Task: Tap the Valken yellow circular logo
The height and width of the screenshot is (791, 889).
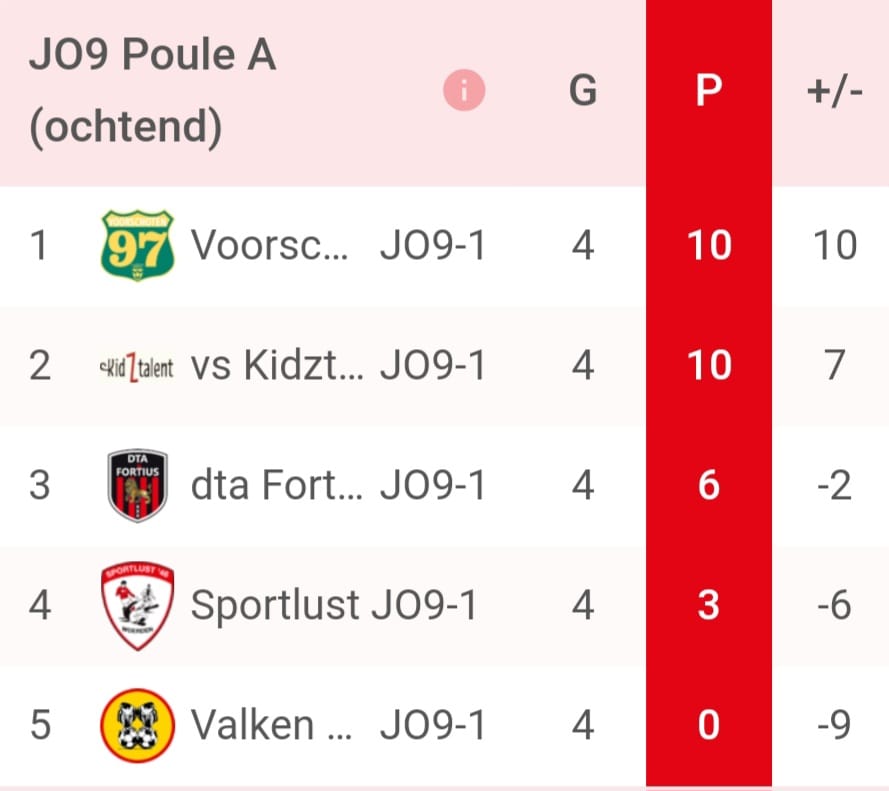Action: (137, 725)
